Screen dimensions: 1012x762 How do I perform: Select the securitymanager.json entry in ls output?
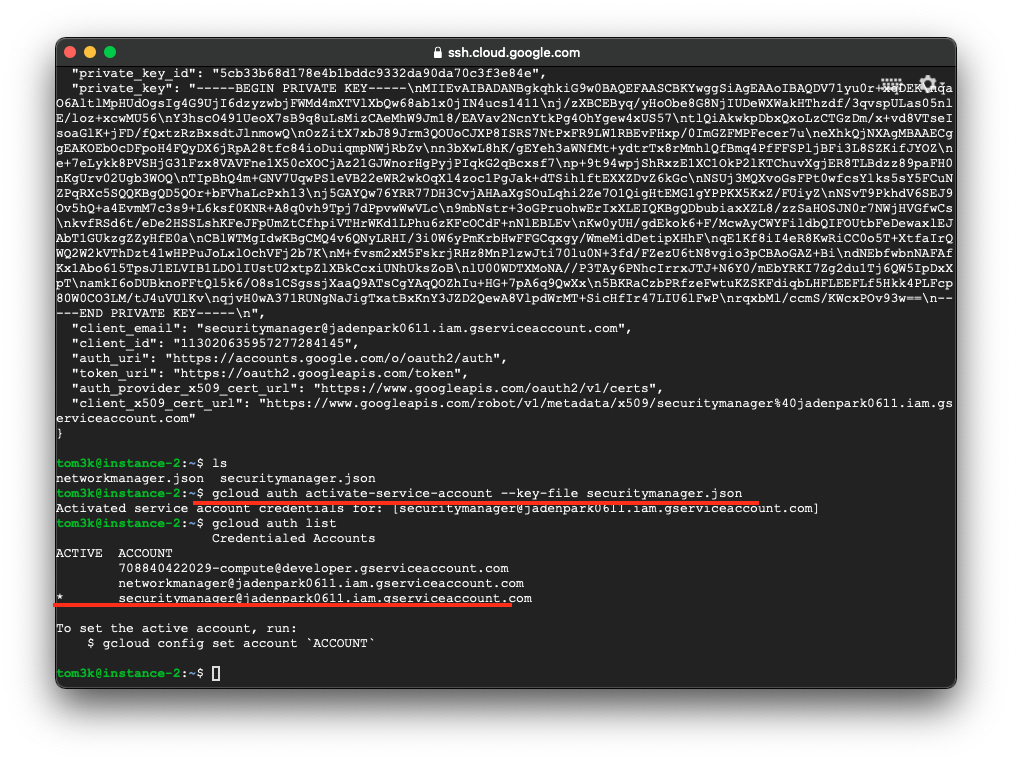click(x=298, y=479)
